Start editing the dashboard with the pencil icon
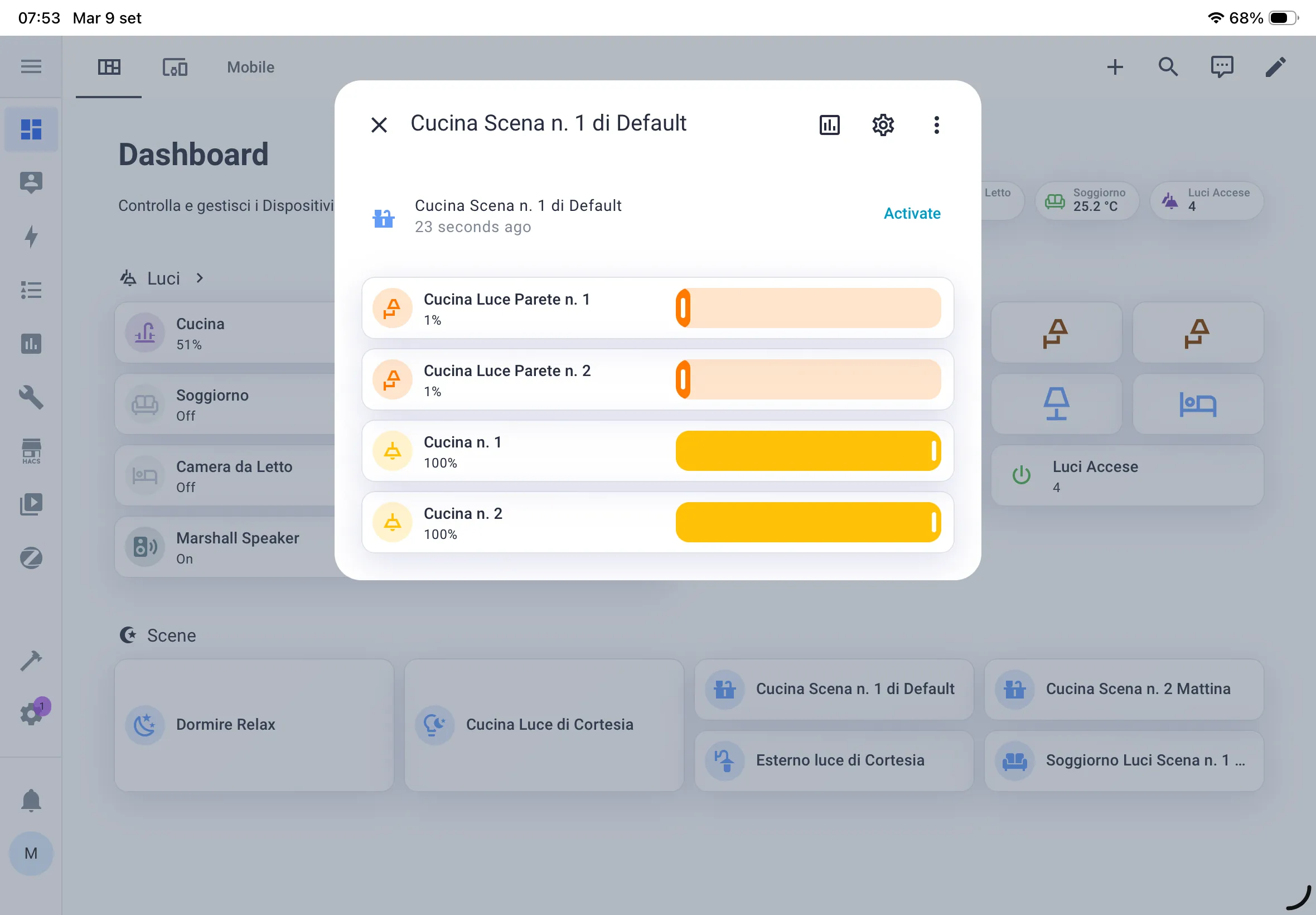 click(x=1276, y=66)
